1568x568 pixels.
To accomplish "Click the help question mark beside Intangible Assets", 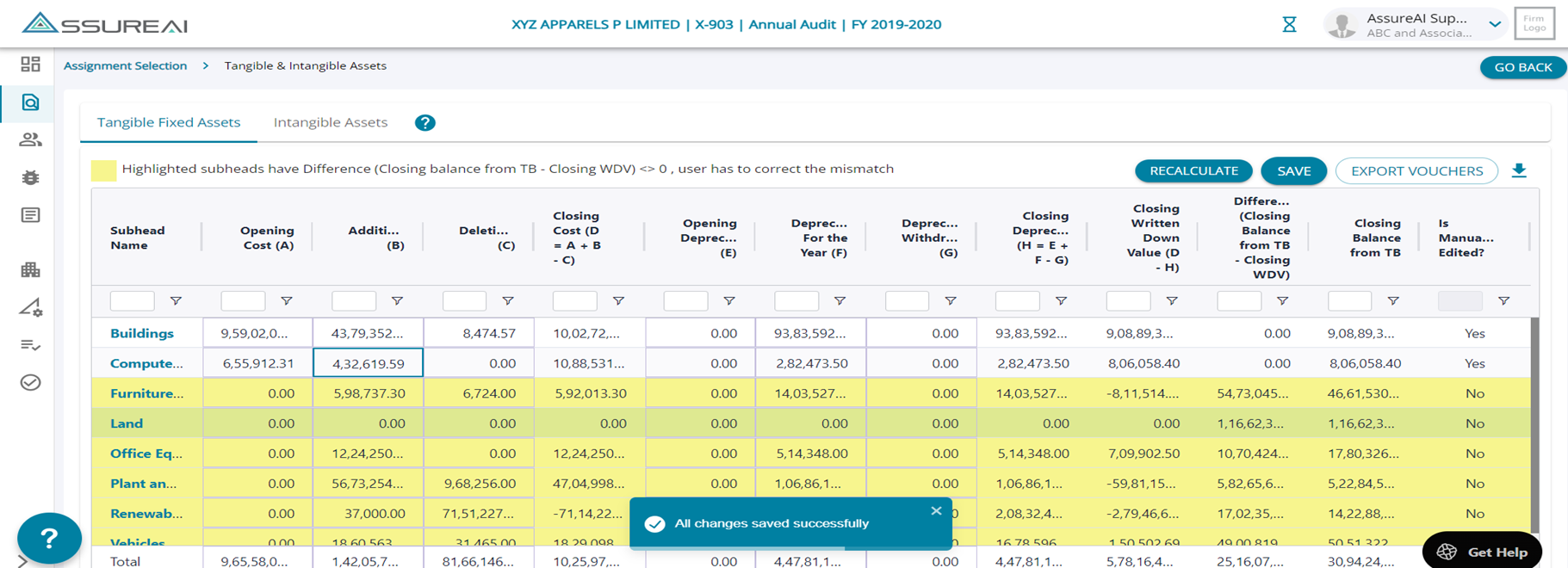I will coord(425,122).
